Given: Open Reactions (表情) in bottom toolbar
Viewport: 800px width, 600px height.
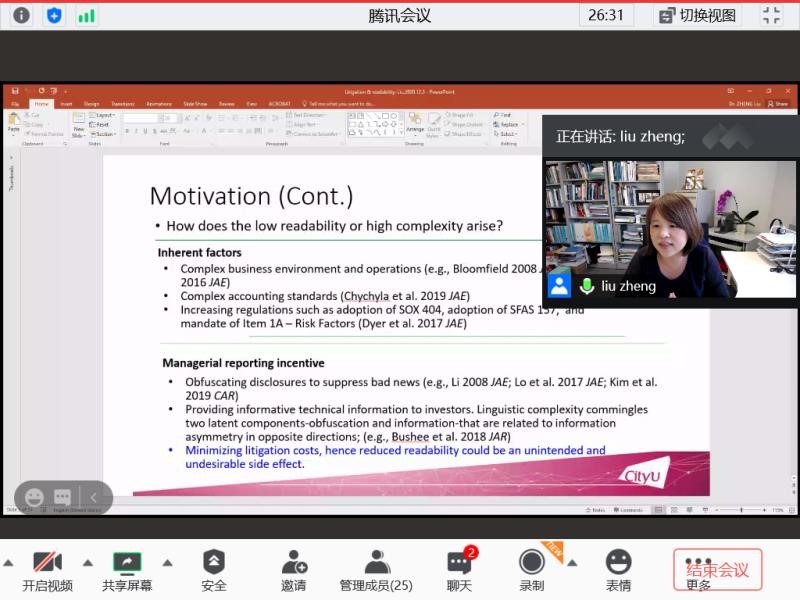Looking at the screenshot, I should (x=618, y=569).
